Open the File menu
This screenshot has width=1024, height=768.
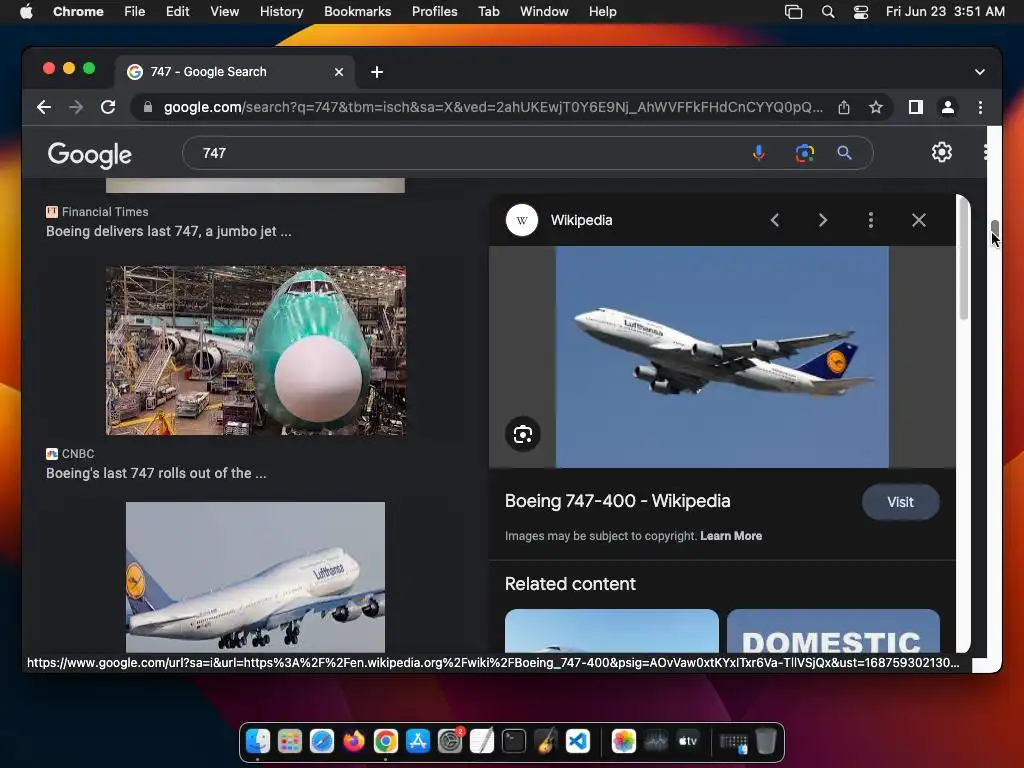[x=135, y=12]
